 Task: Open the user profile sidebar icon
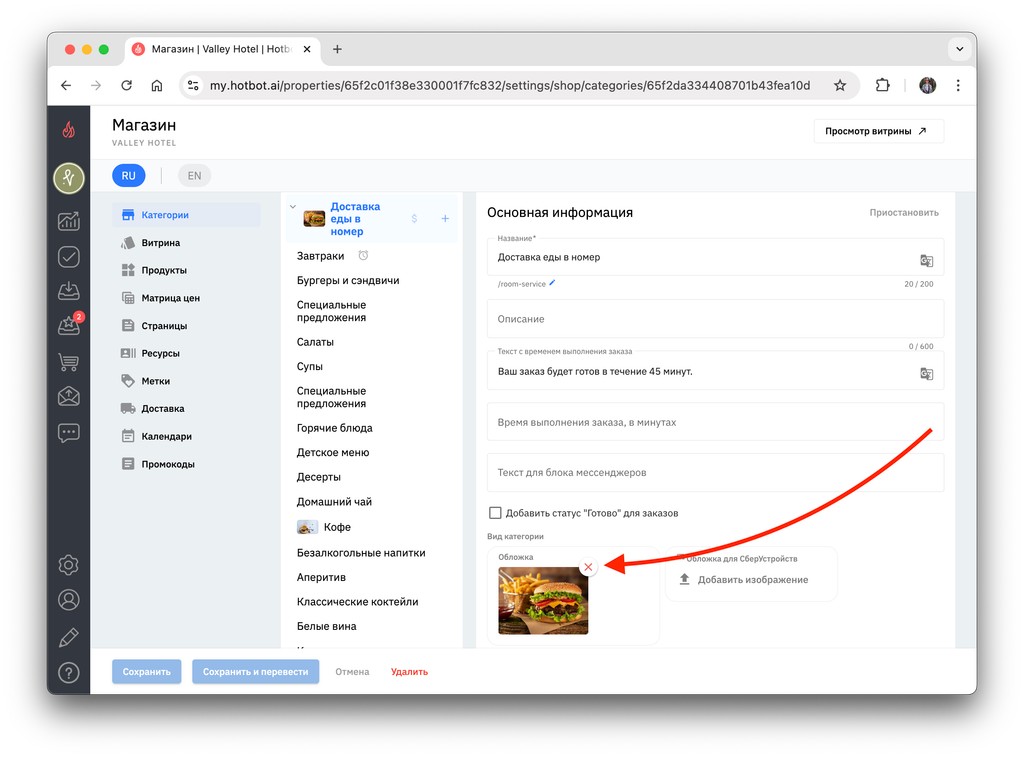[69, 600]
